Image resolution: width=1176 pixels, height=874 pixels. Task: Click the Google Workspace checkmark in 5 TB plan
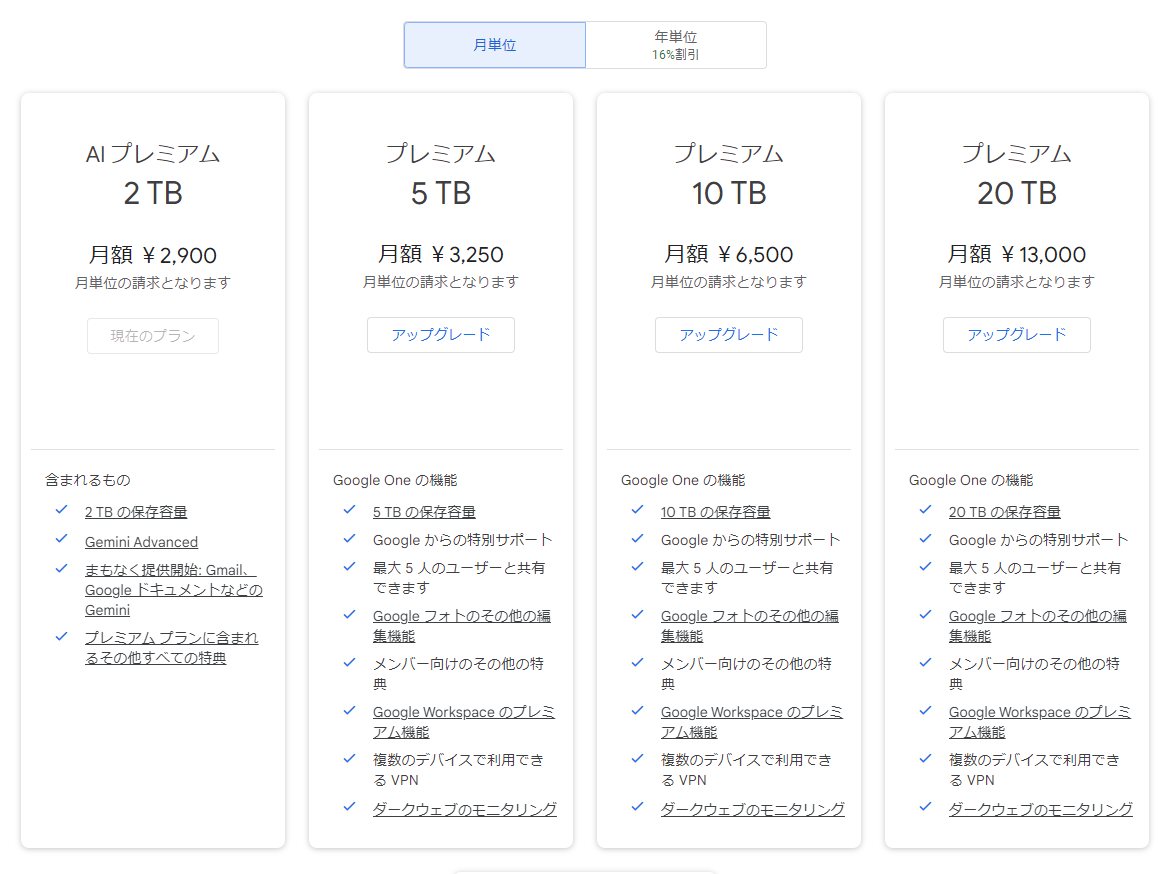[x=350, y=710]
